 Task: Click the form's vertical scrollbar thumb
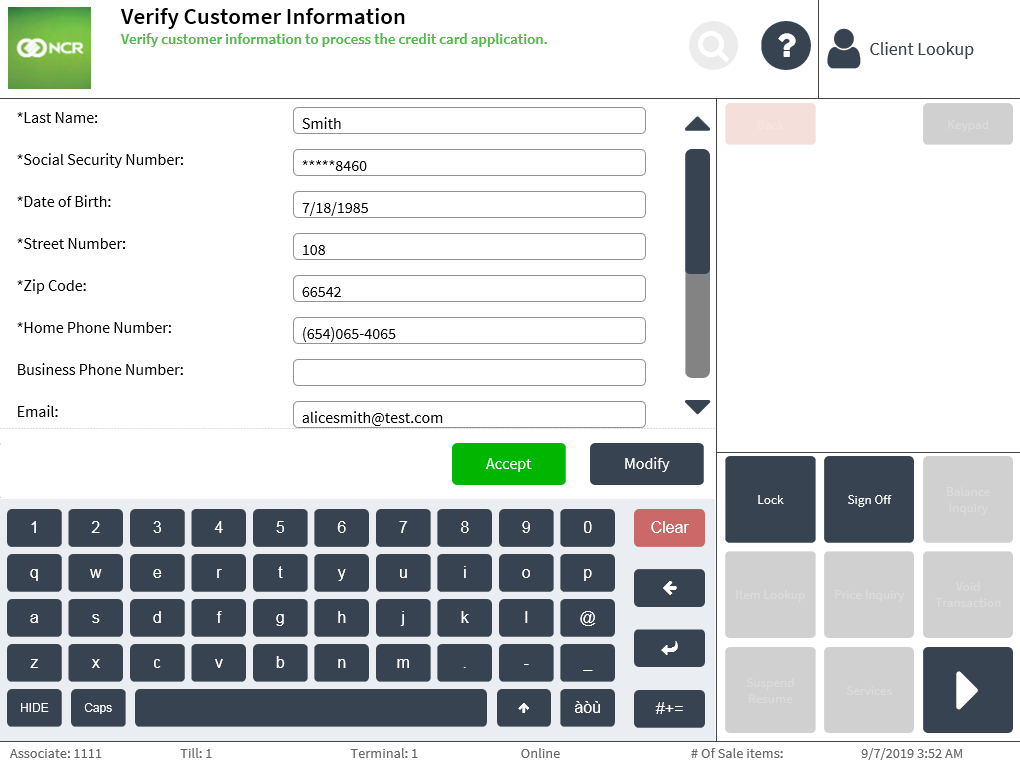pos(697,211)
